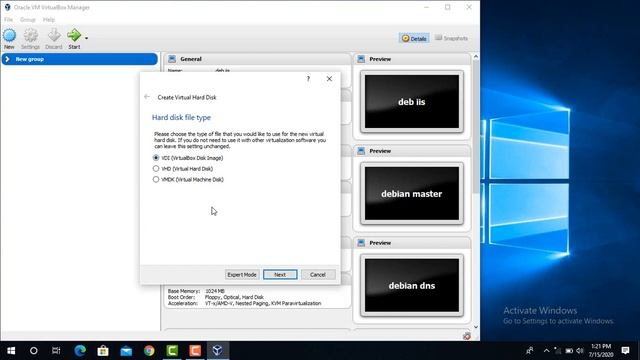Click Preview header icon above debian dns
This screenshot has height=360, width=640.
(x=361, y=243)
